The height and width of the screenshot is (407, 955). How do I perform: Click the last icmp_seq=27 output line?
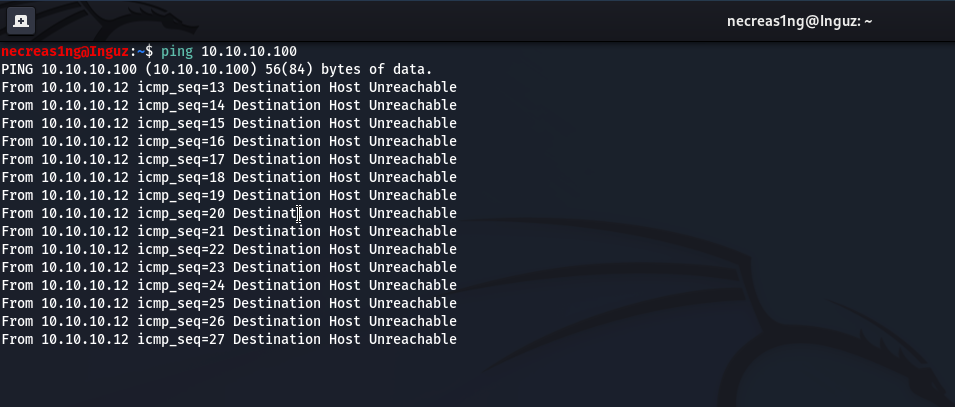[x=228, y=339]
